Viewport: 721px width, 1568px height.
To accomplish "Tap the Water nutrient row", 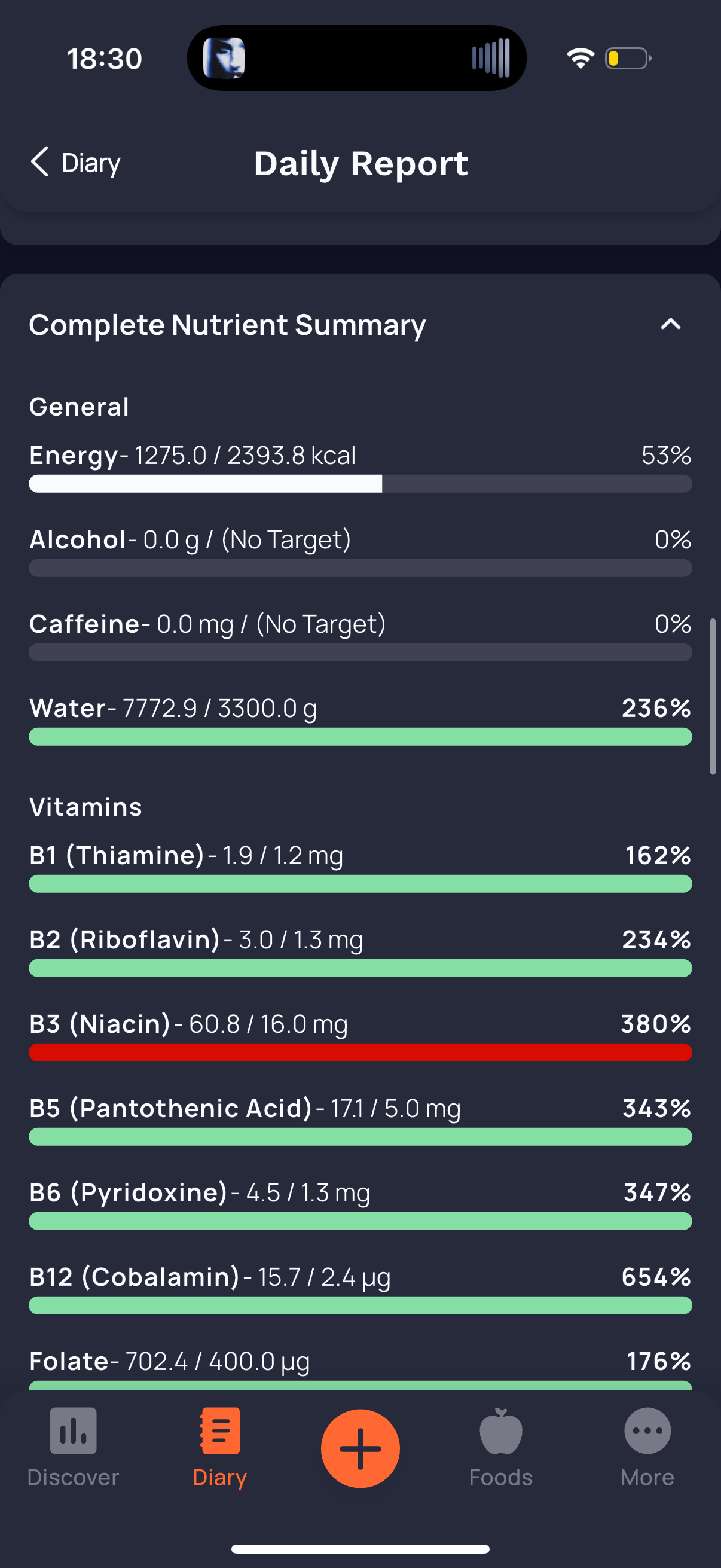I will point(360,721).
